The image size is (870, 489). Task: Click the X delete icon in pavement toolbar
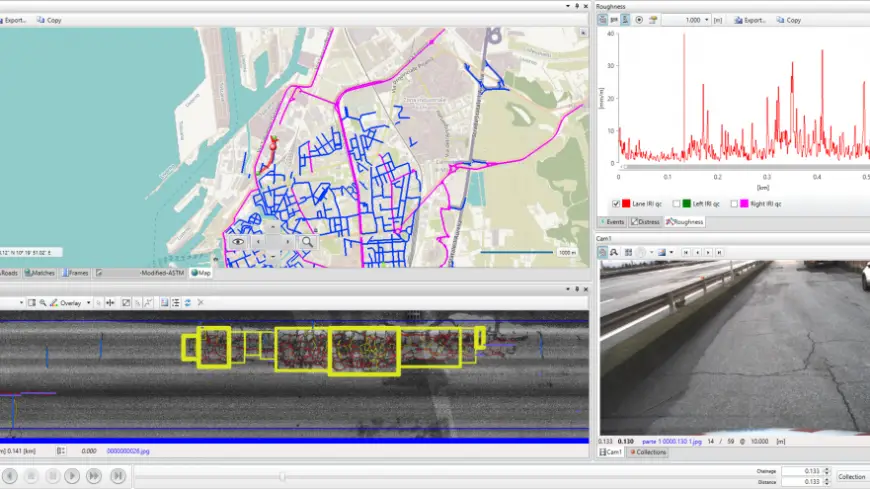(200, 303)
